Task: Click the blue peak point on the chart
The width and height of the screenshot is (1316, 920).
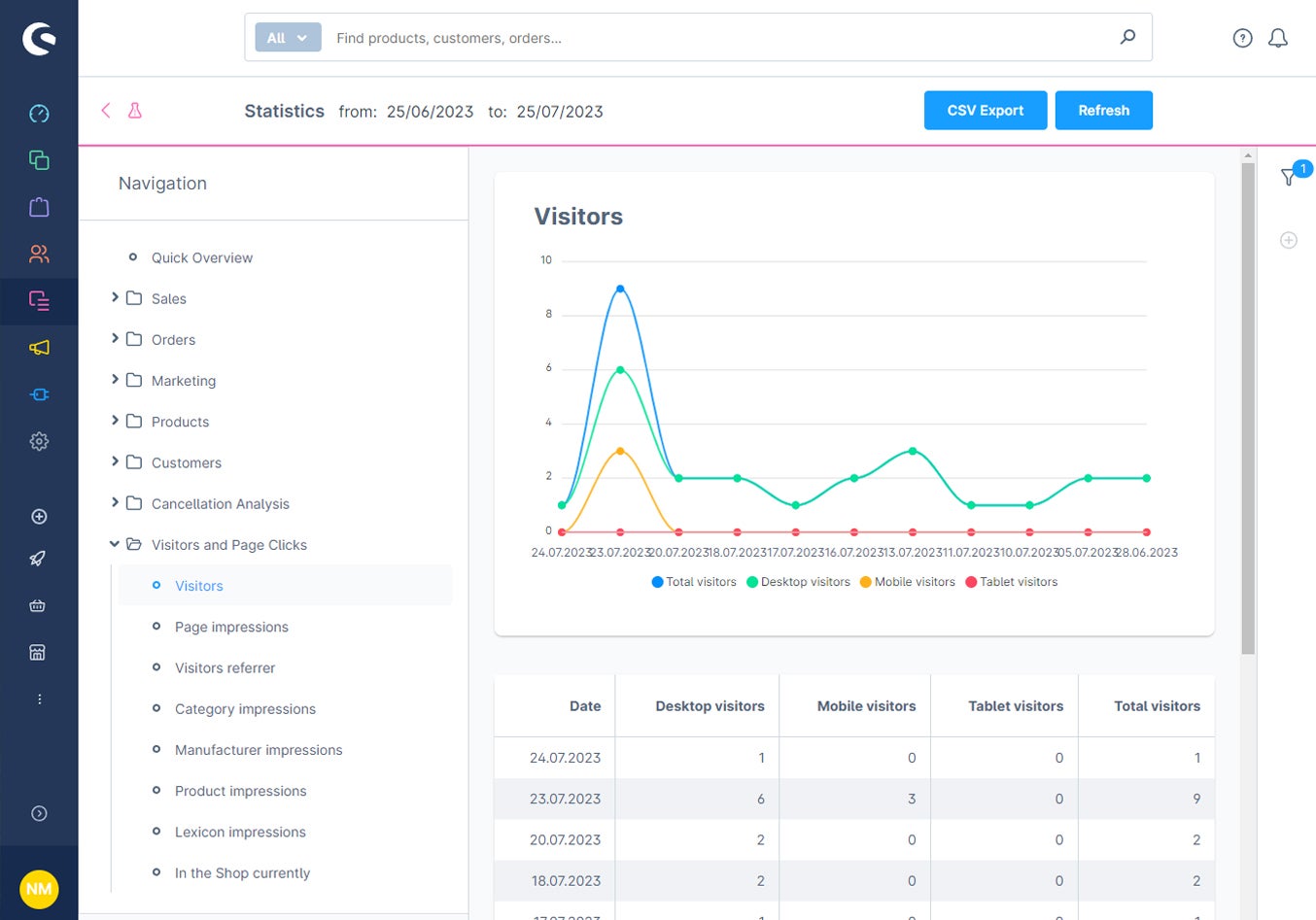Action: [620, 290]
